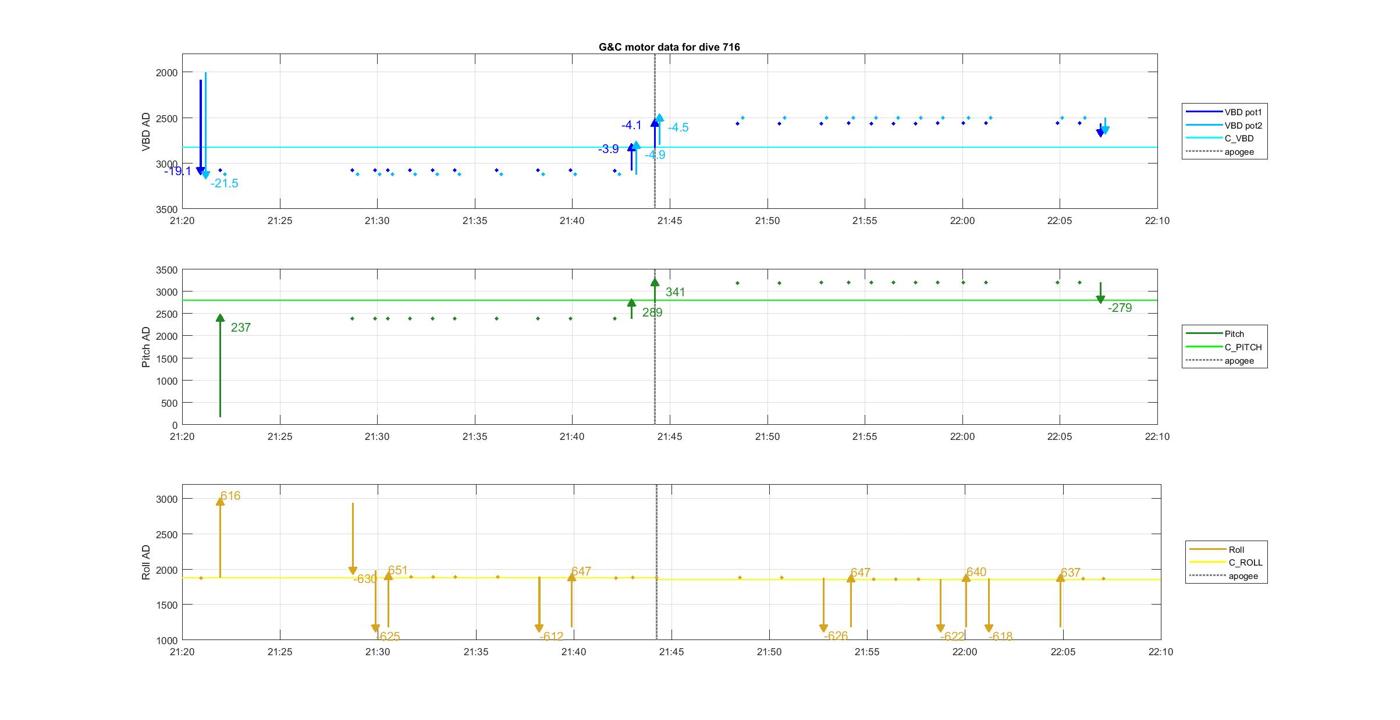Click the downward pitch arrow labeled -279

1100,293
